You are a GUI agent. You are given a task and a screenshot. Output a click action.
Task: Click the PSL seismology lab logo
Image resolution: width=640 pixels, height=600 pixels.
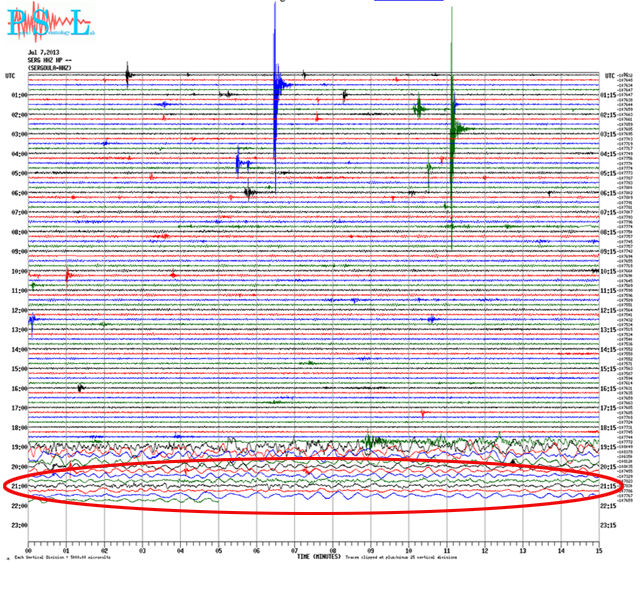click(52, 23)
